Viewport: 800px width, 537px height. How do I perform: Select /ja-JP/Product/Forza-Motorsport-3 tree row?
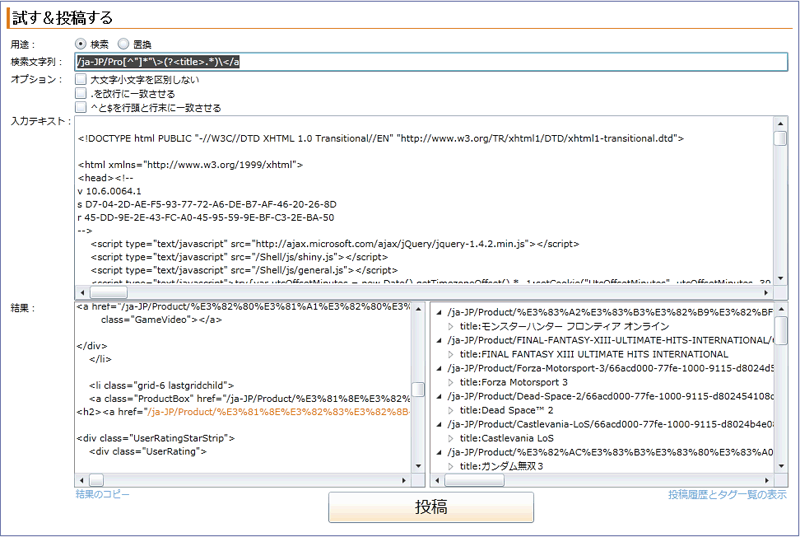point(610,368)
